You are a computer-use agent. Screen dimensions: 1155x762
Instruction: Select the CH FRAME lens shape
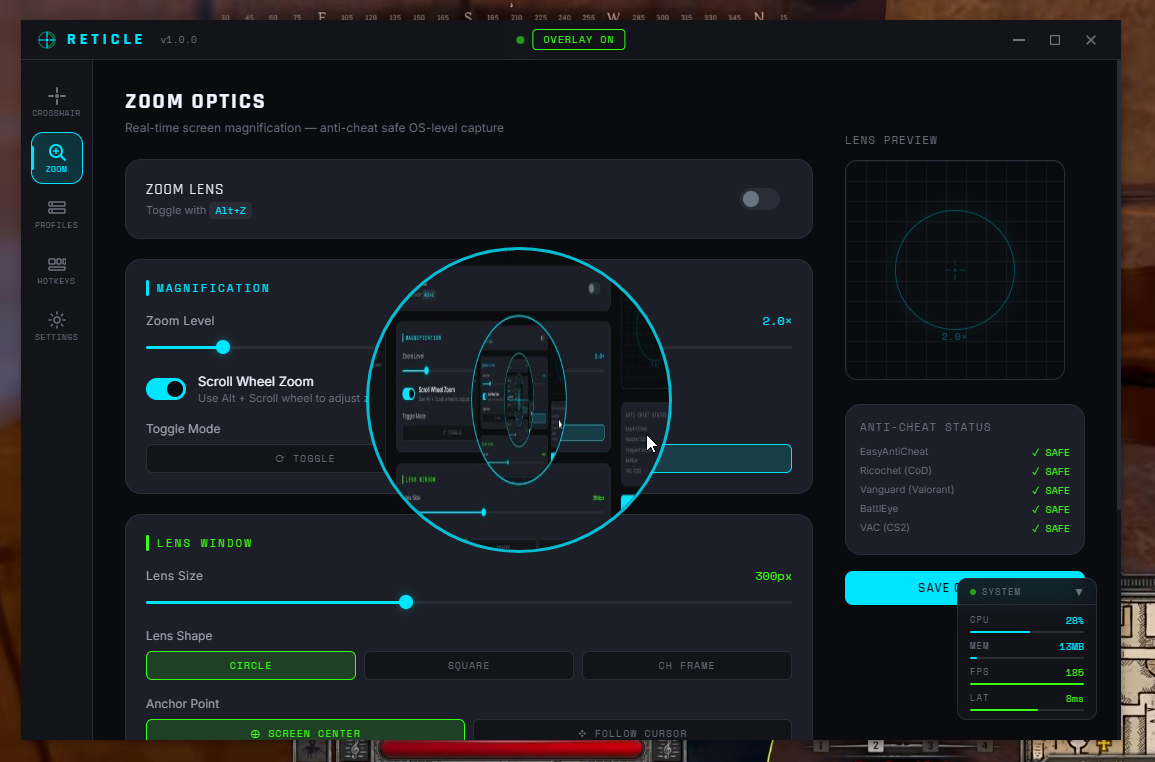pyautogui.click(x=687, y=665)
